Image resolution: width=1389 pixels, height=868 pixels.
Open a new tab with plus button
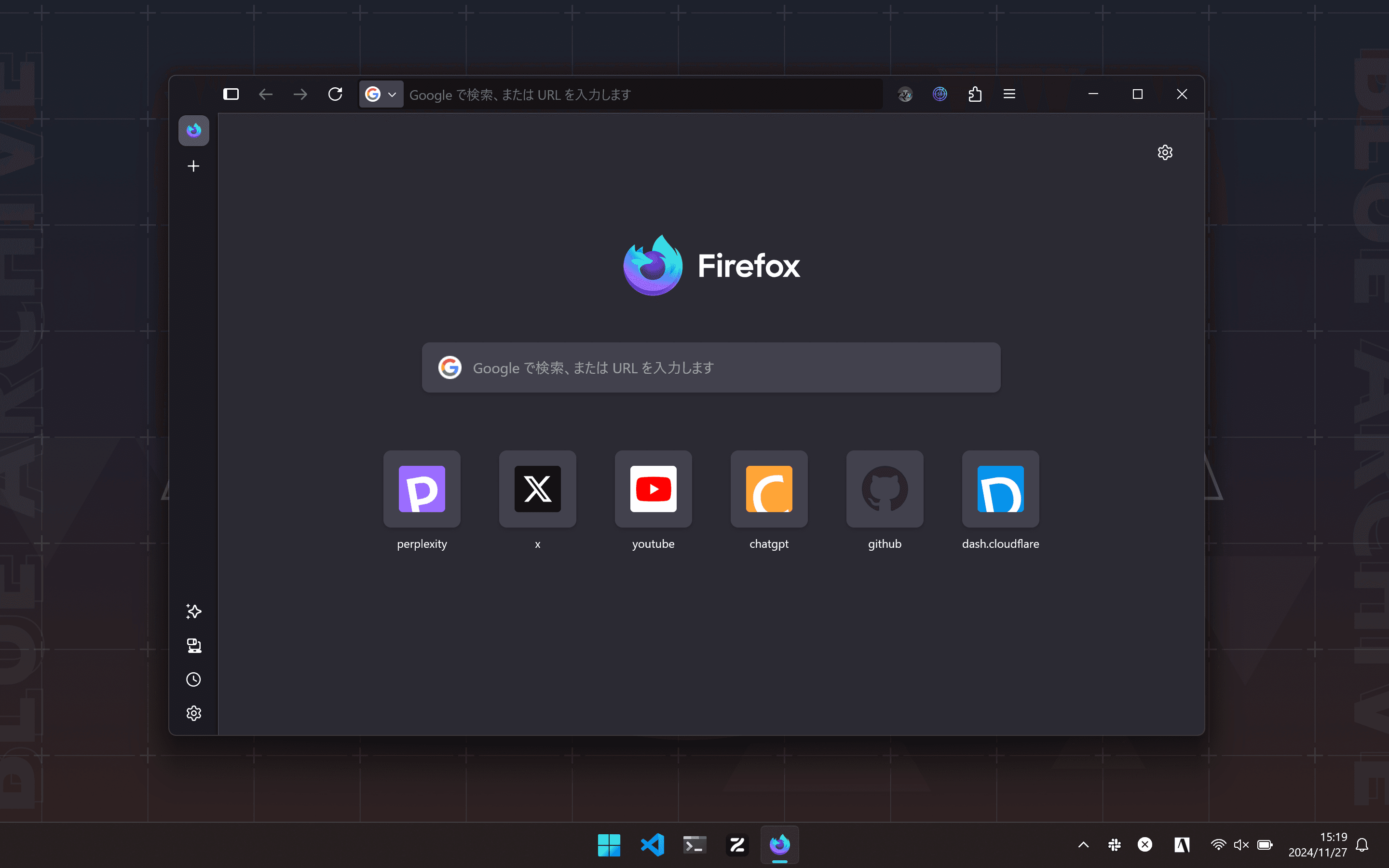[x=194, y=166]
